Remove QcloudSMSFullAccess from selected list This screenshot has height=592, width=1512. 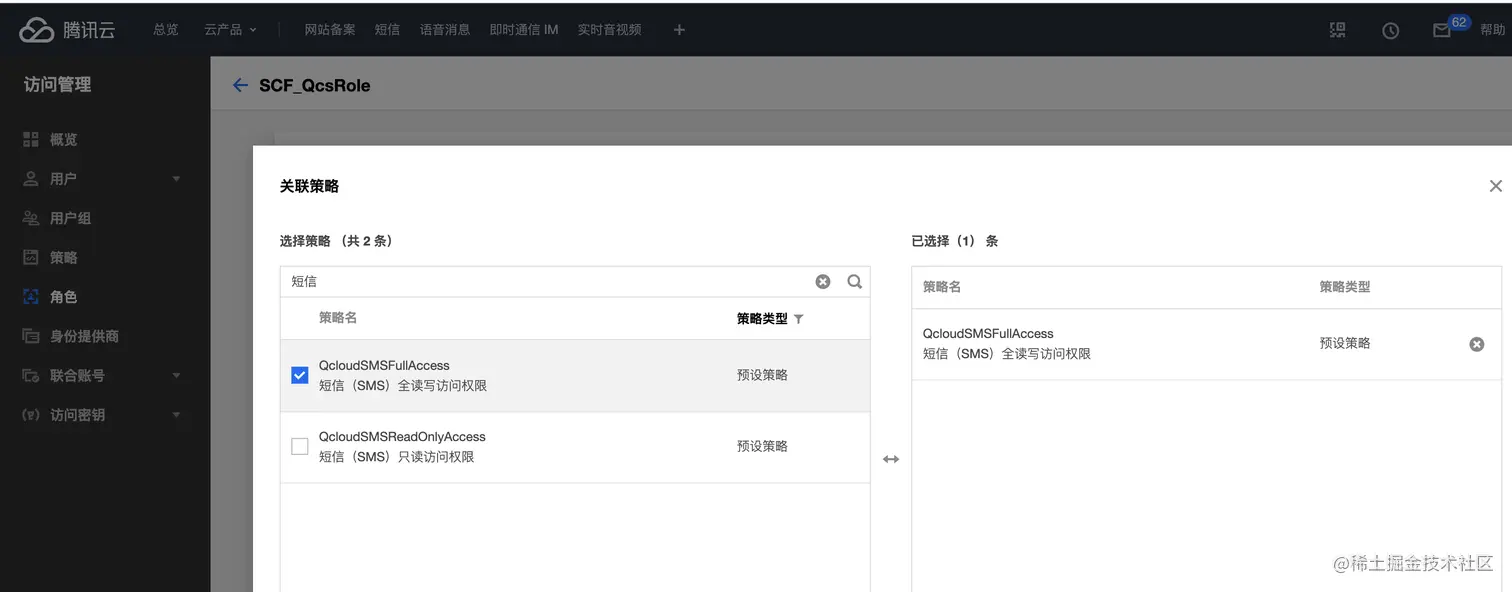(x=1476, y=344)
